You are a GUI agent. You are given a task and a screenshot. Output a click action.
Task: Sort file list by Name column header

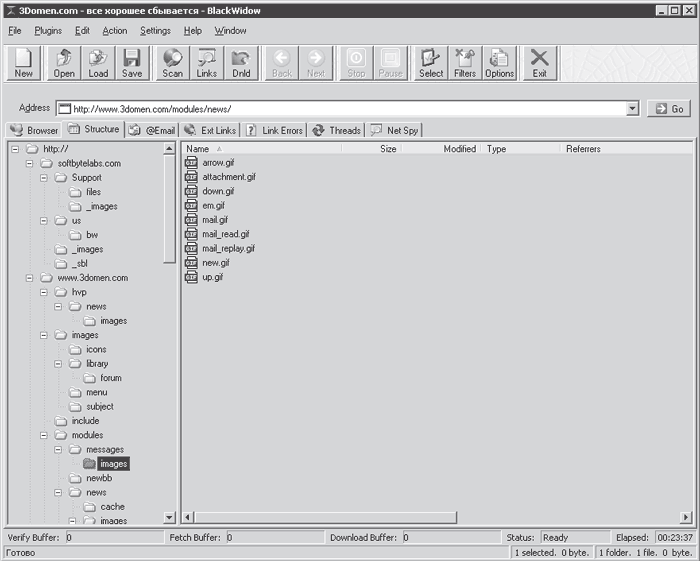263,149
